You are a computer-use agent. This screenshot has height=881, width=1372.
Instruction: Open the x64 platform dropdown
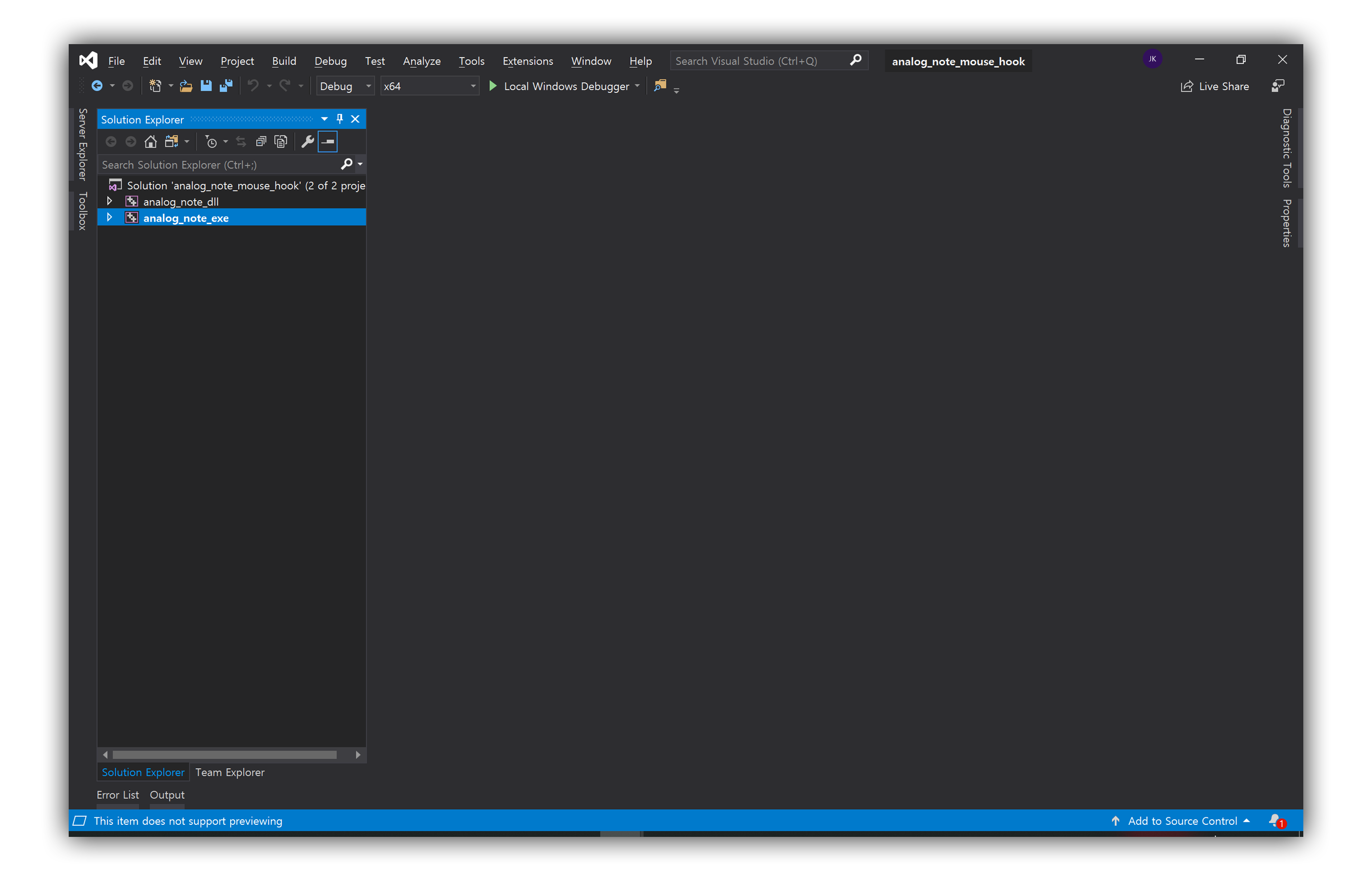[x=430, y=86]
